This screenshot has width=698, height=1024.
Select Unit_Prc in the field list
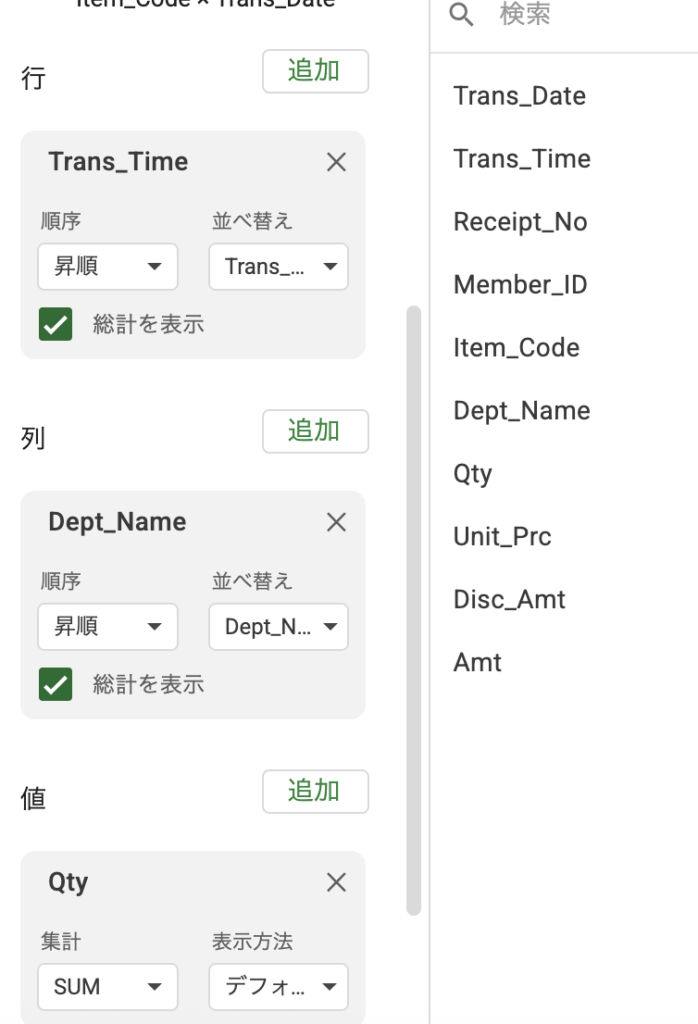tap(502, 537)
